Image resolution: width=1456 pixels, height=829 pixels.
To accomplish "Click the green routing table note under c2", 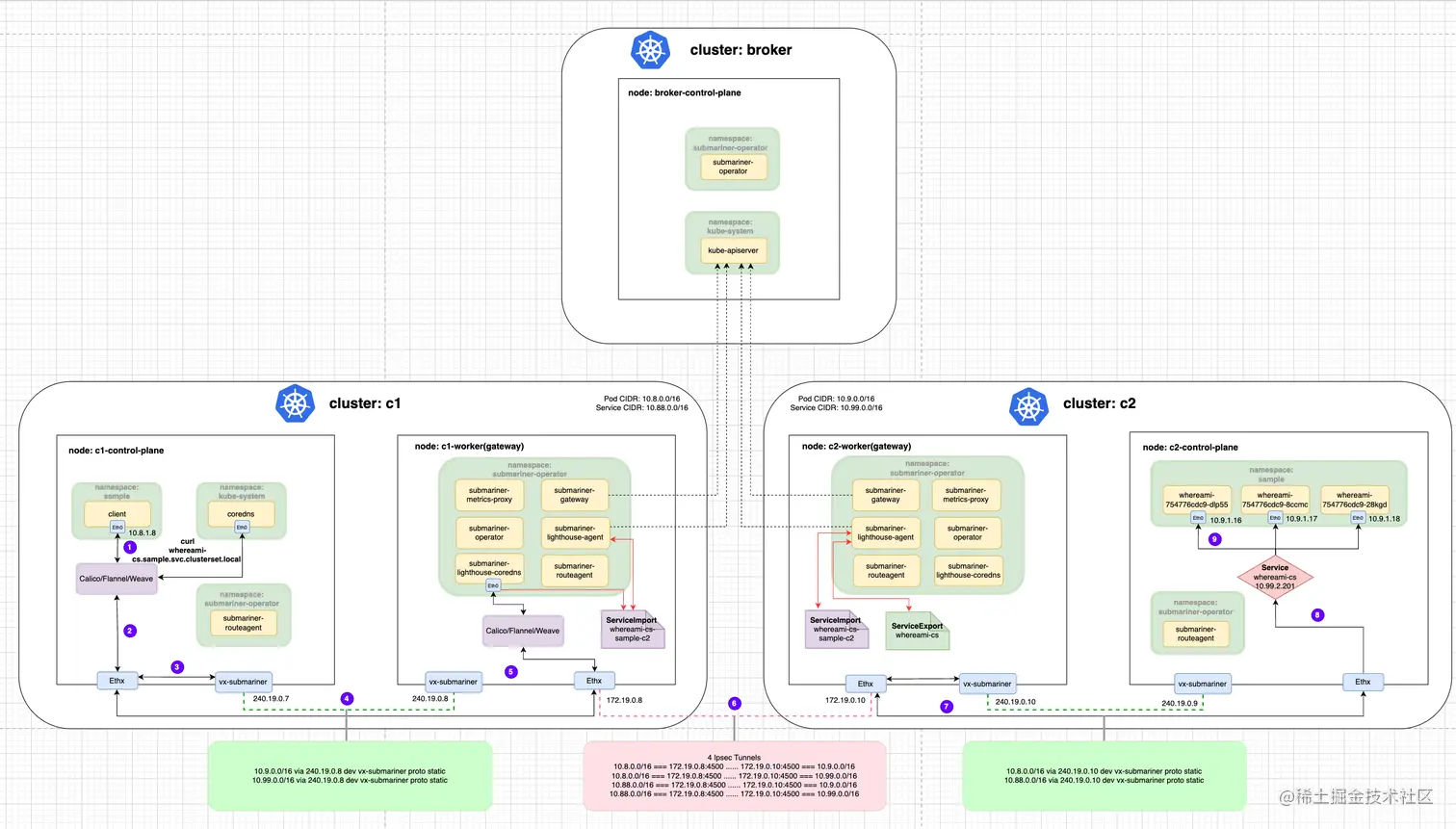I will coord(1104,775).
